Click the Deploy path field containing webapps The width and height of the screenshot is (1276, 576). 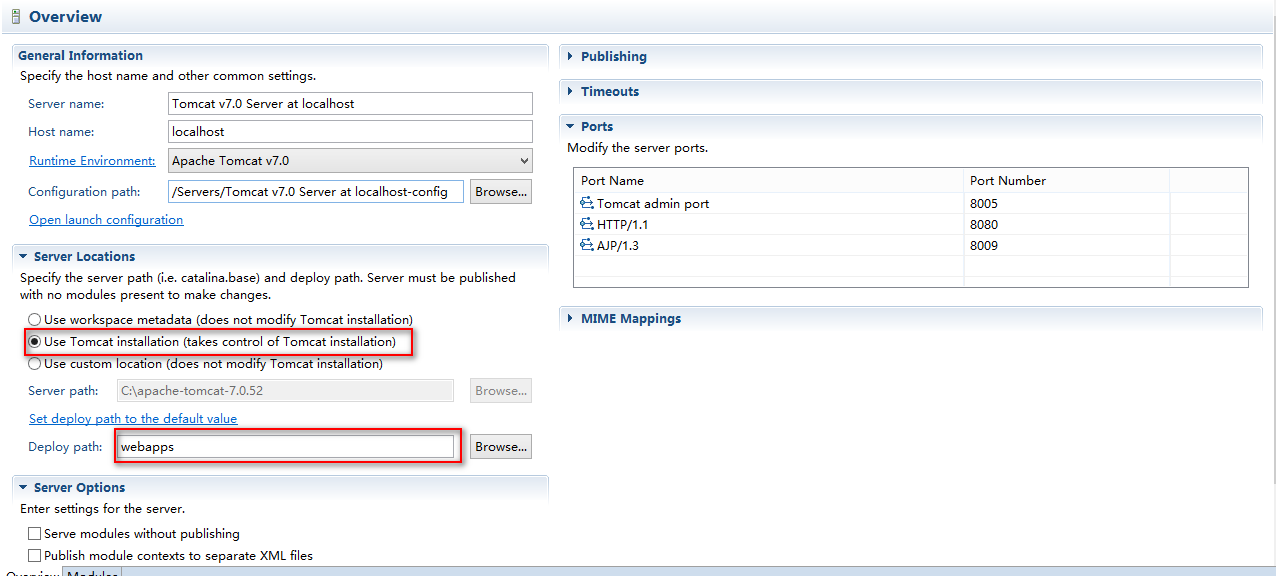point(286,447)
